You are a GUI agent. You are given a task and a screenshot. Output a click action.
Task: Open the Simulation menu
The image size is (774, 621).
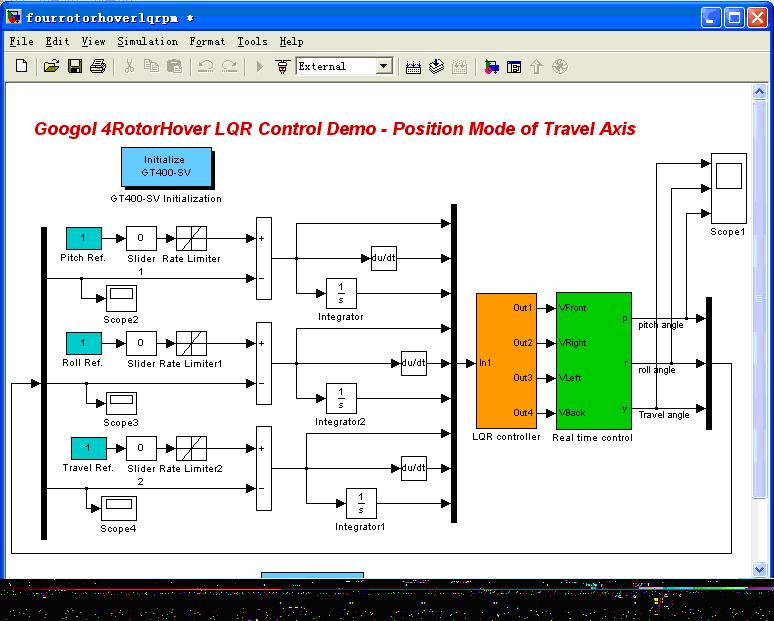[147, 41]
